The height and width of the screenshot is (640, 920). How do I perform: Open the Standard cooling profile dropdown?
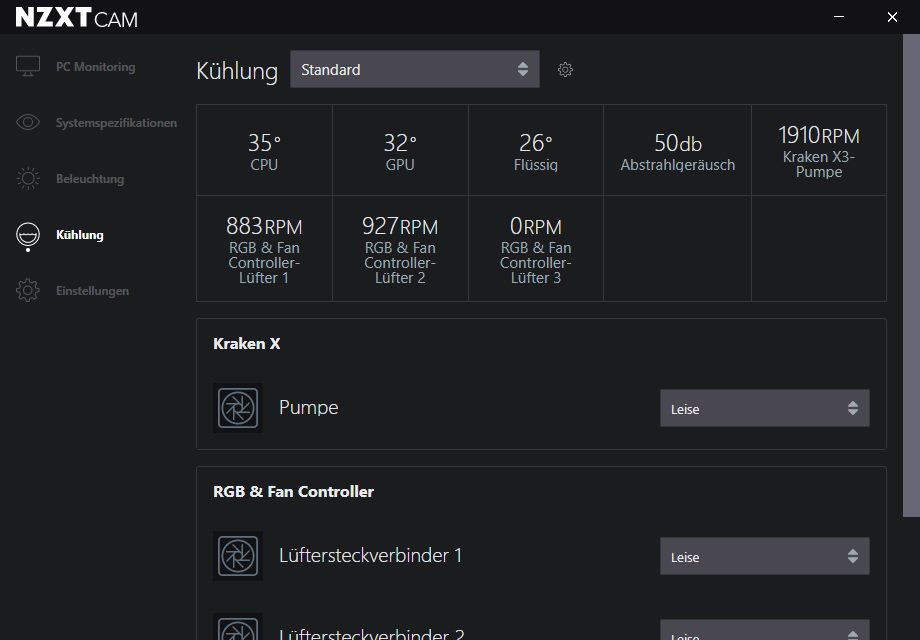click(x=414, y=70)
